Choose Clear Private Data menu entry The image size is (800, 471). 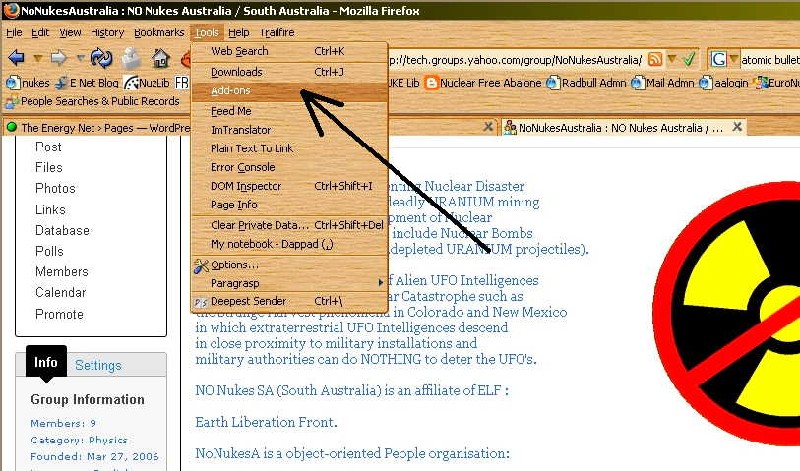pyautogui.click(x=289, y=225)
